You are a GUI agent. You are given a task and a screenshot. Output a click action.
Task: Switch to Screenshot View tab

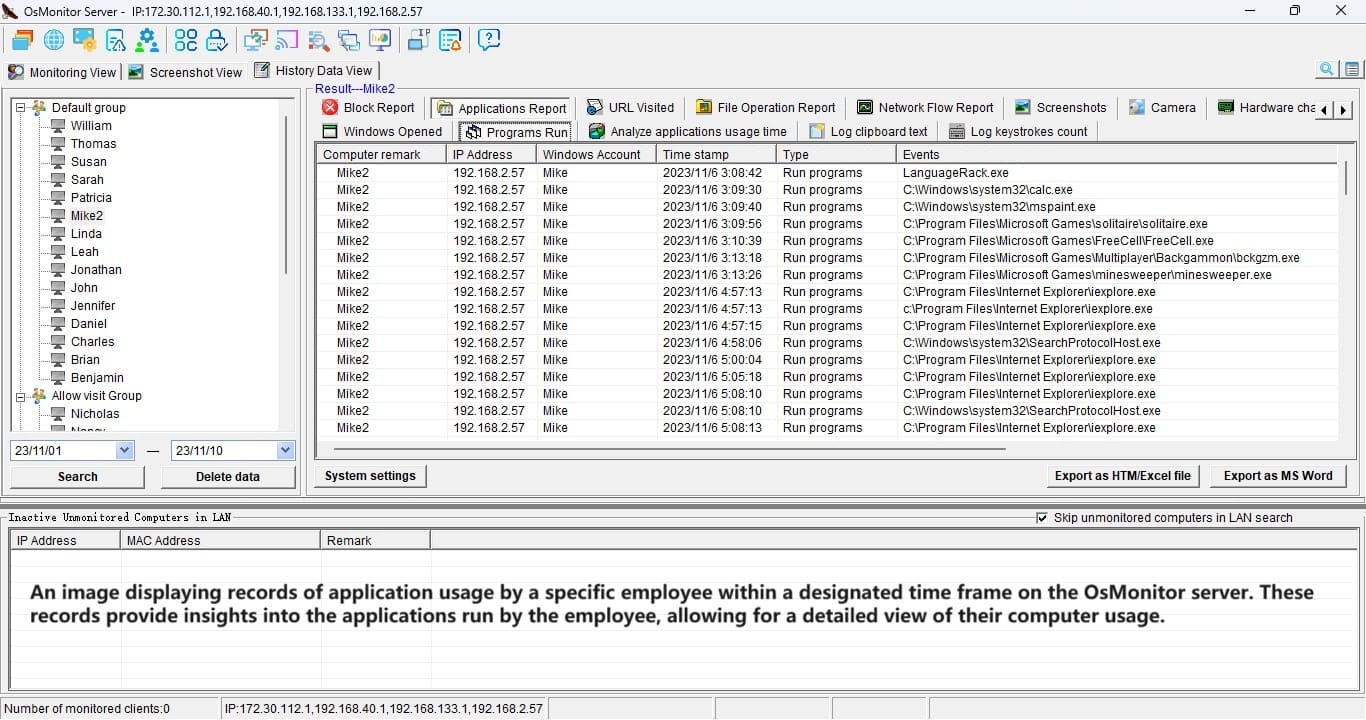186,72
